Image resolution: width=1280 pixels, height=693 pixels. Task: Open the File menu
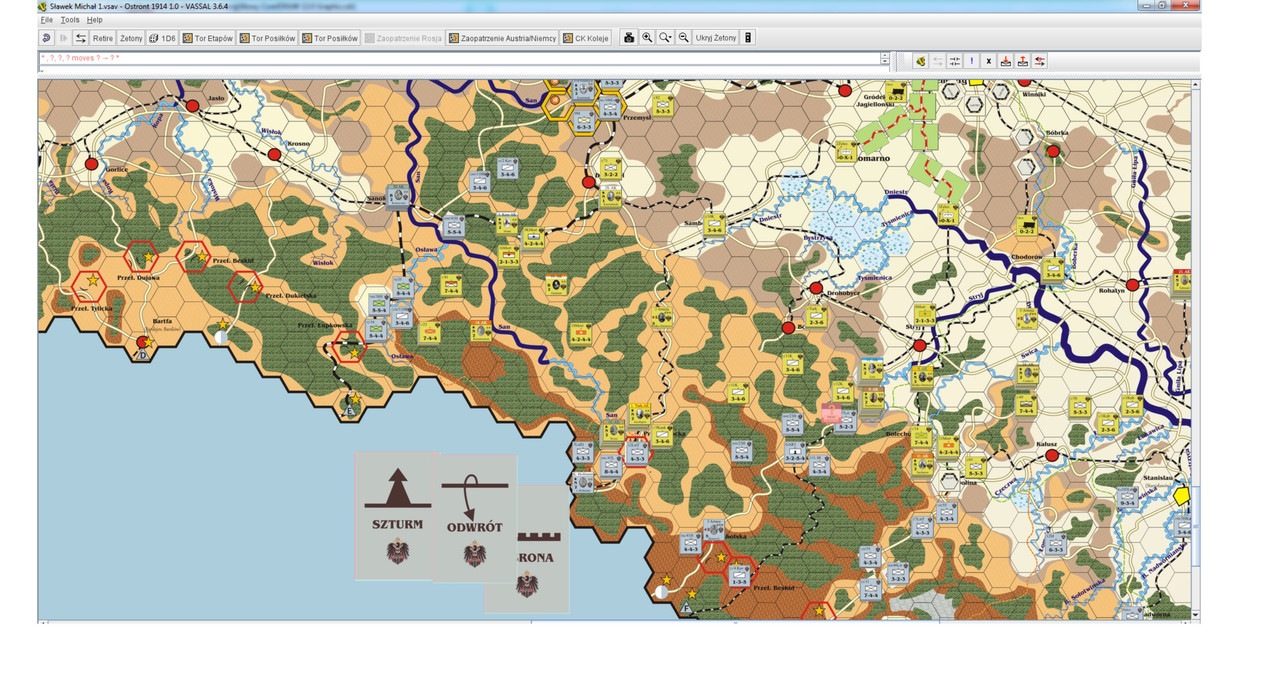point(46,20)
